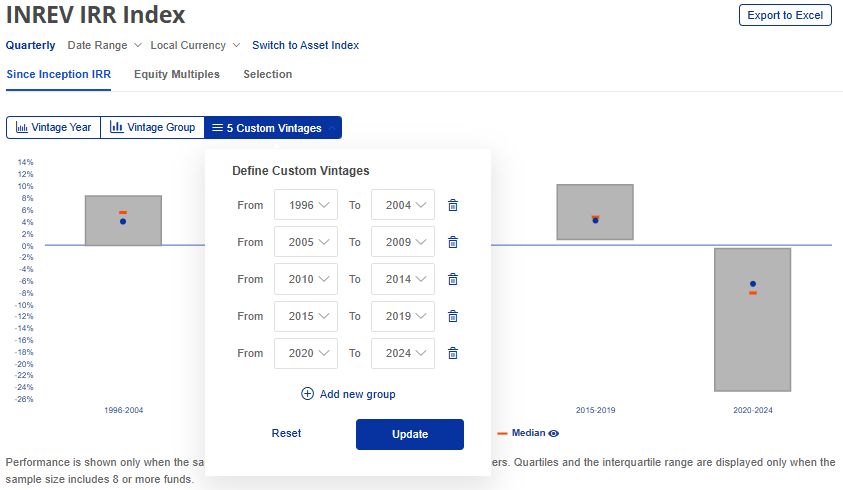Delete the 2005 to 2009 vintage group
The image size is (843, 490).
[453, 242]
